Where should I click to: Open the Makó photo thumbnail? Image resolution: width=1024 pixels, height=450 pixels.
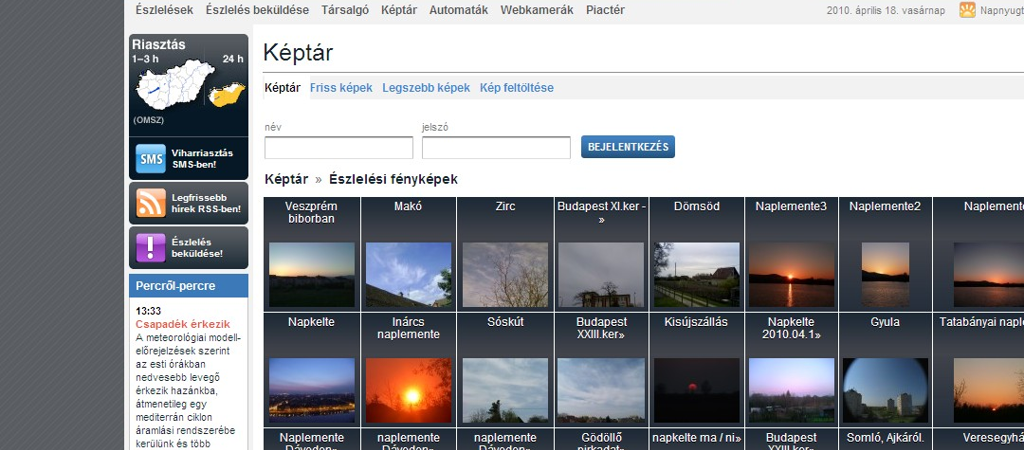tap(408, 274)
